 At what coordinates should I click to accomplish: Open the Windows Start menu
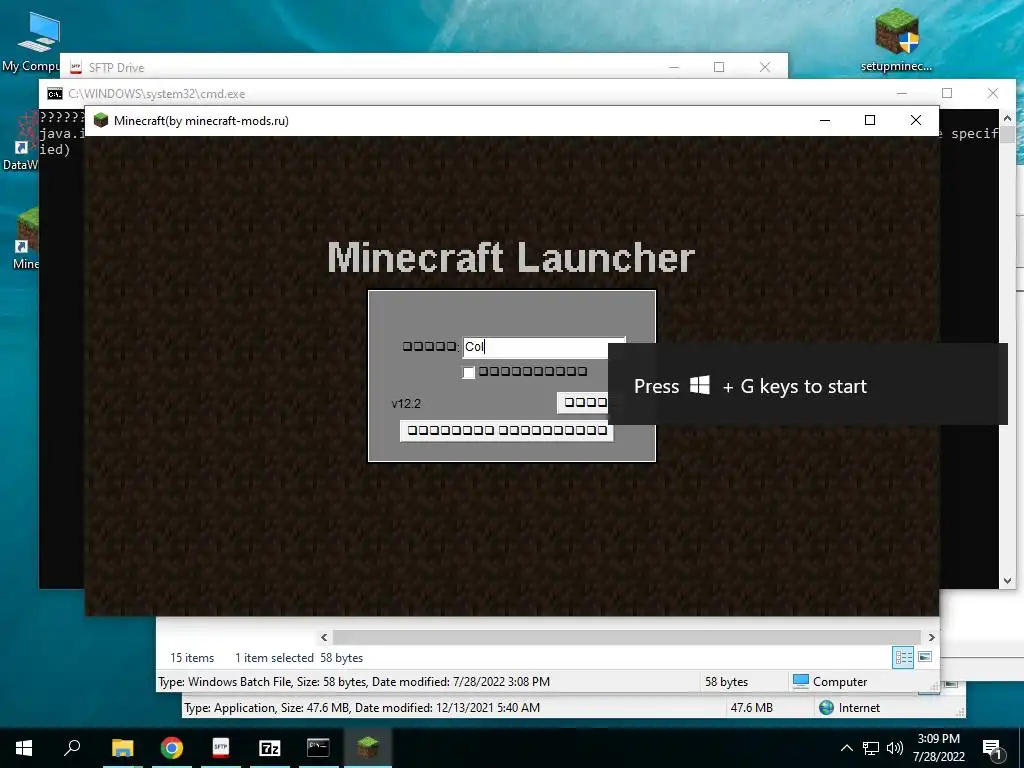(24, 748)
